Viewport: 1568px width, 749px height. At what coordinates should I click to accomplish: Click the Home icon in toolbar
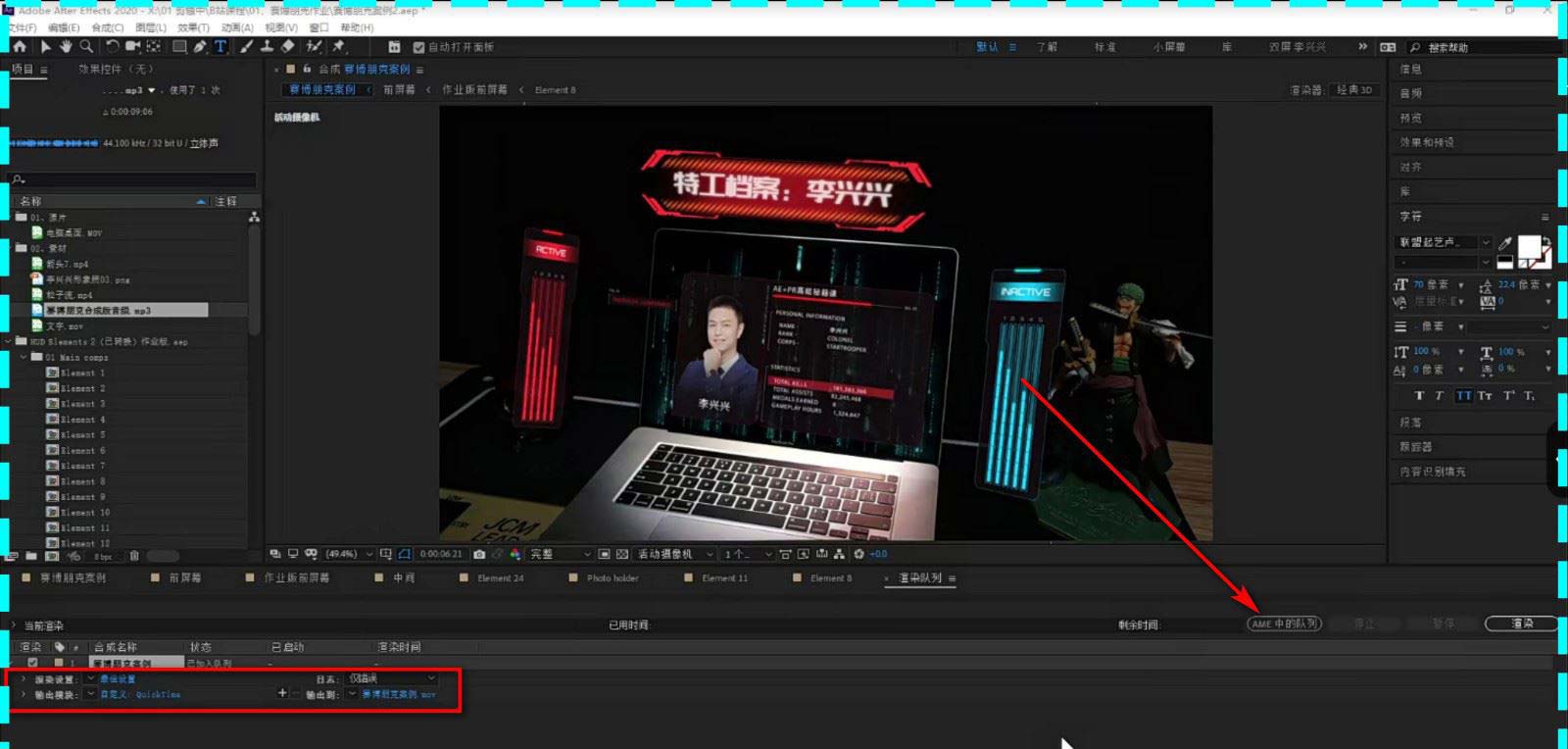click(20, 46)
